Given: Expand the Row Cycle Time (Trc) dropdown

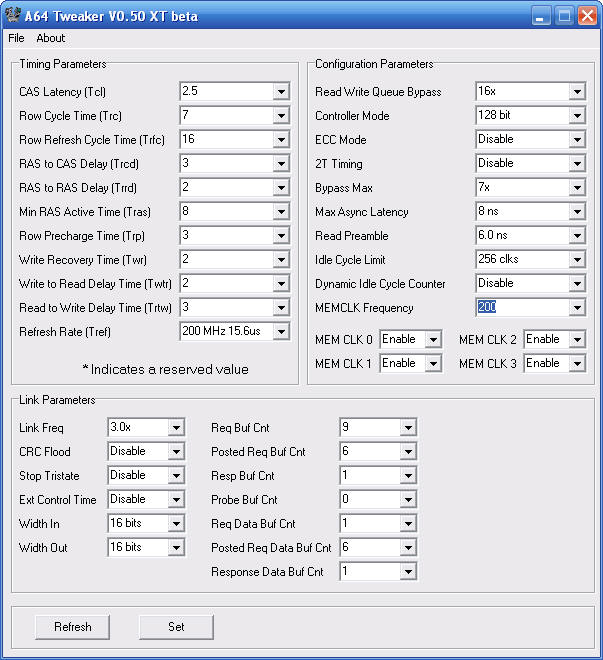Looking at the screenshot, I should 281,115.
